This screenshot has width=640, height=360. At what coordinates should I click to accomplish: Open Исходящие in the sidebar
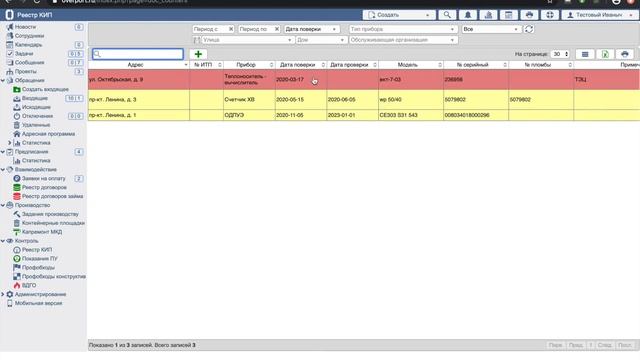[x=36, y=107]
